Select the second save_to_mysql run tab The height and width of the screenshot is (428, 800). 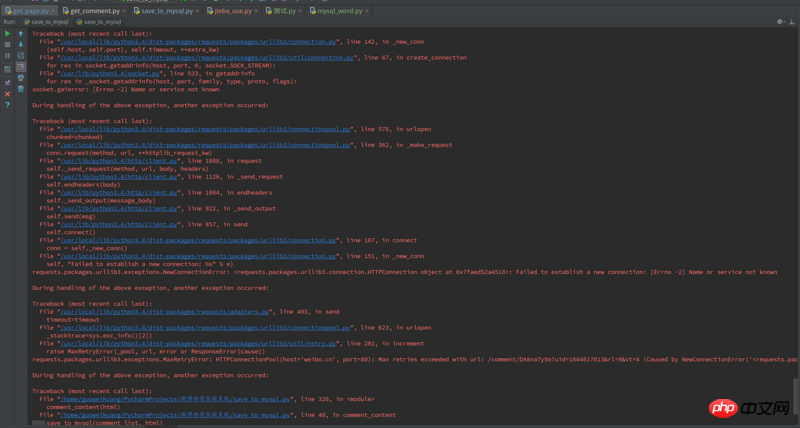coord(100,20)
